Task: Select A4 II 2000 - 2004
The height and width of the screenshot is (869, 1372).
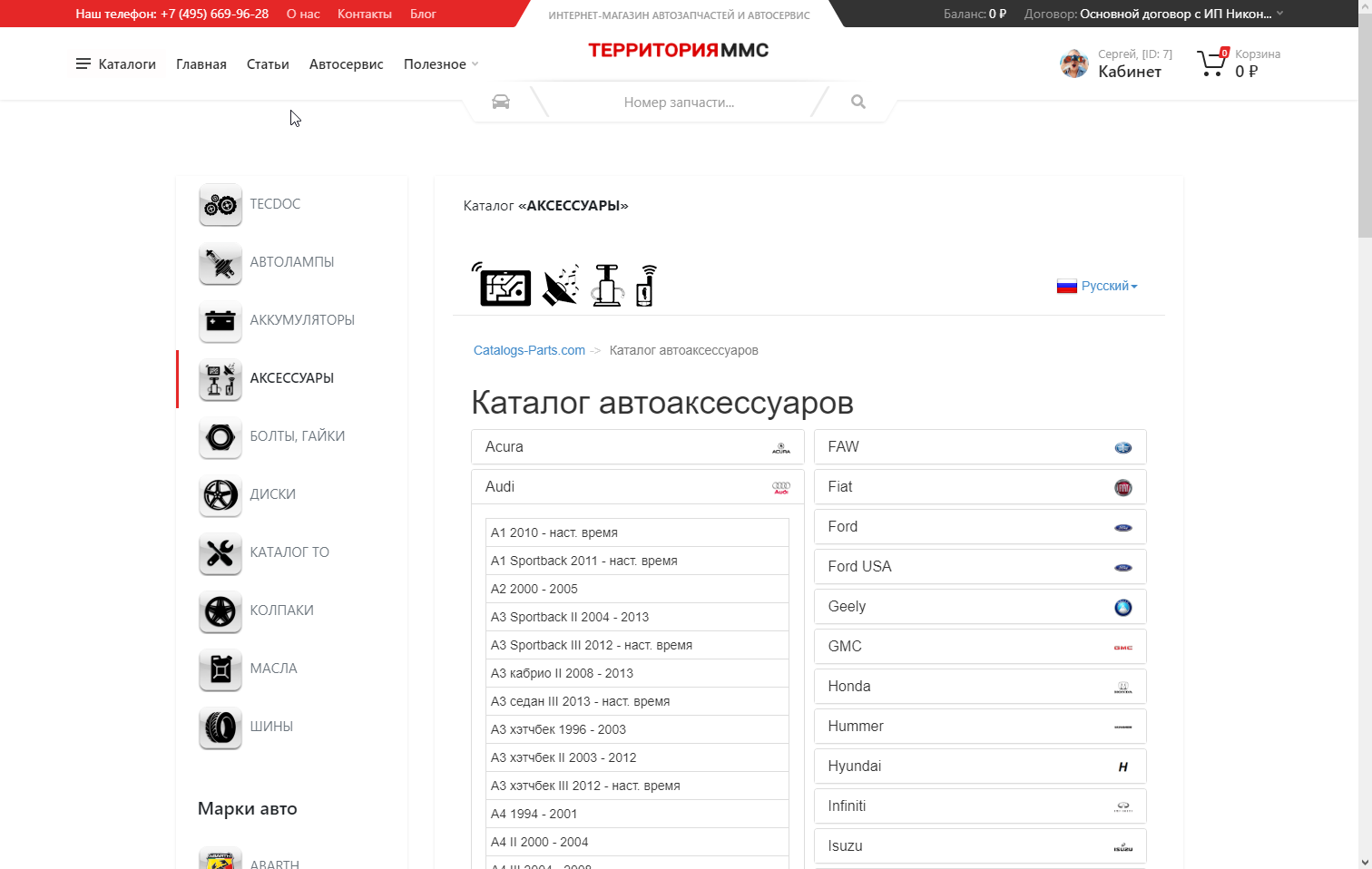Action: (x=637, y=842)
